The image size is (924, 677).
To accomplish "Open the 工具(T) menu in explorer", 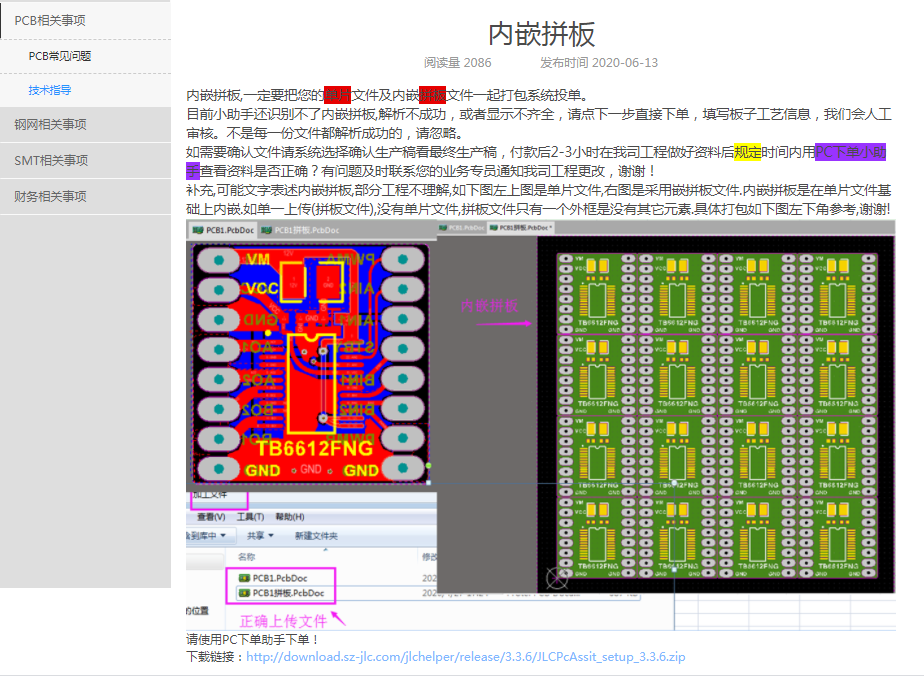I will [x=249, y=517].
